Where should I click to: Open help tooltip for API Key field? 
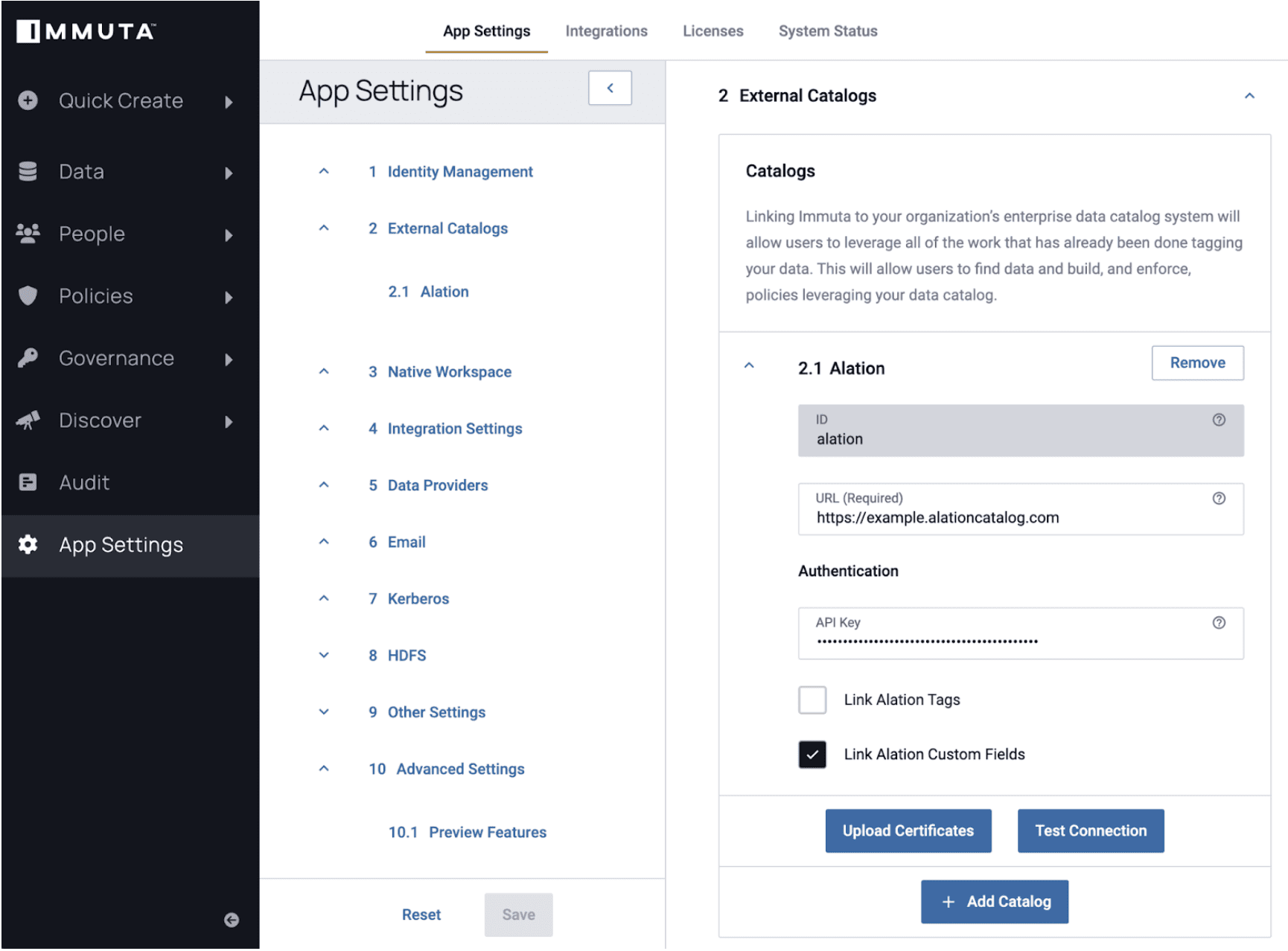pyautogui.click(x=1219, y=623)
